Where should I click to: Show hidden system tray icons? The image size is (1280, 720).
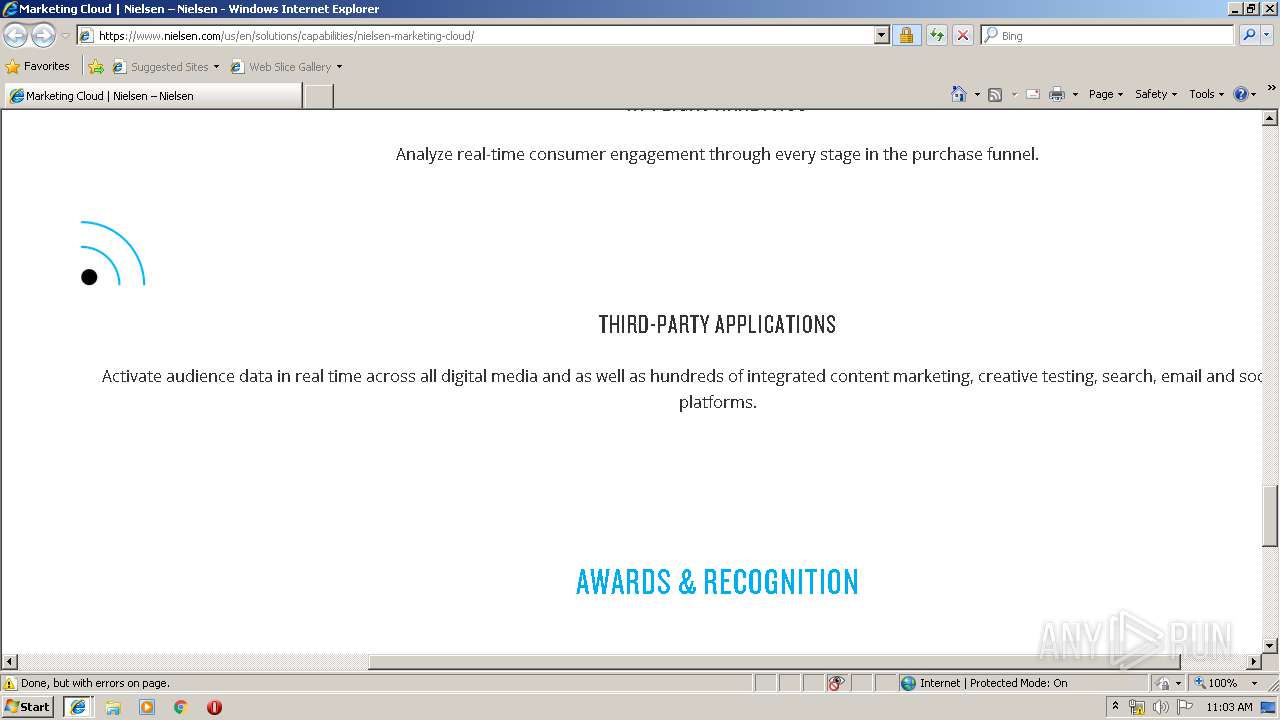point(1116,707)
